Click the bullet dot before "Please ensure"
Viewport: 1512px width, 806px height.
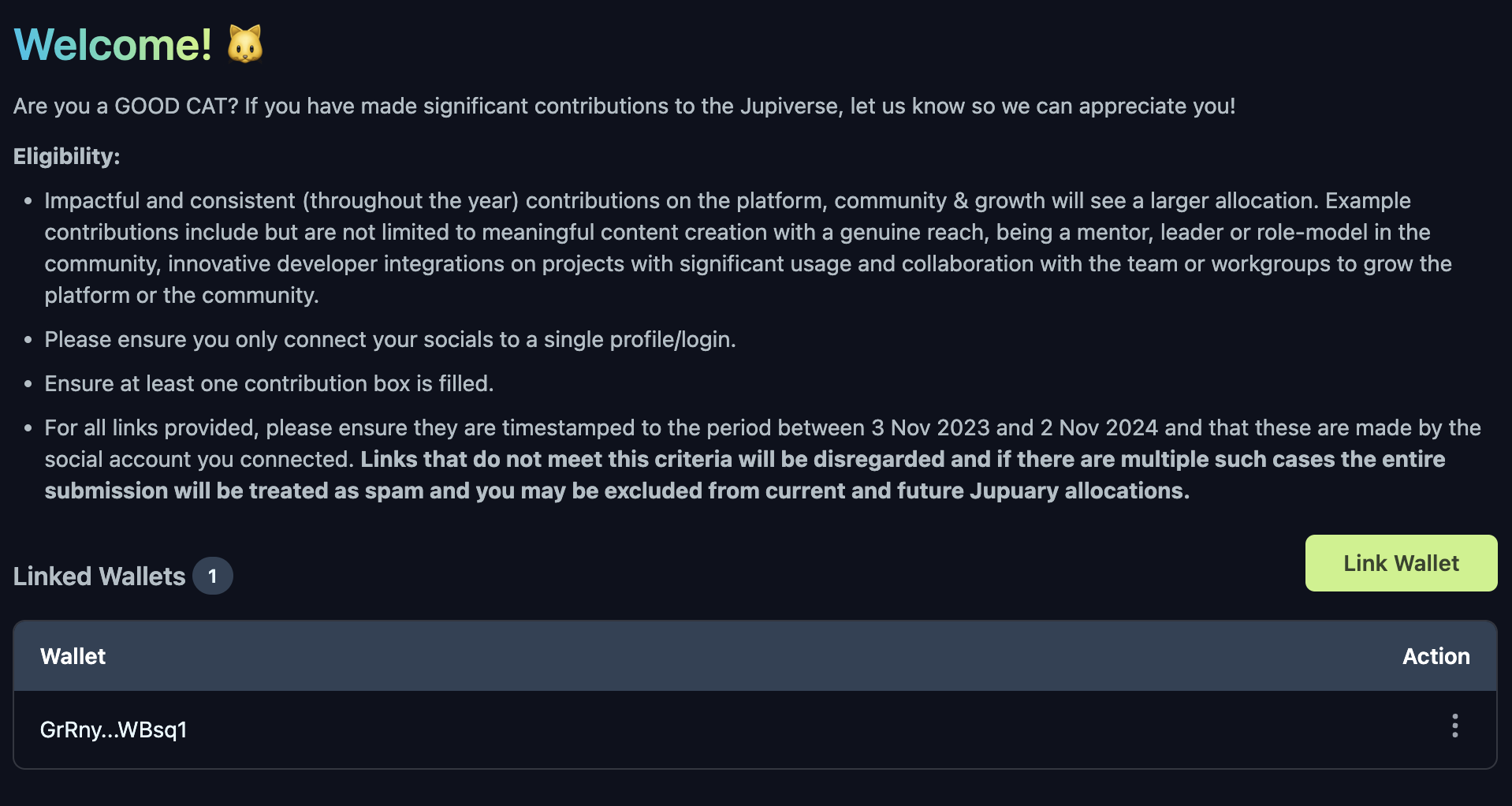(x=28, y=340)
